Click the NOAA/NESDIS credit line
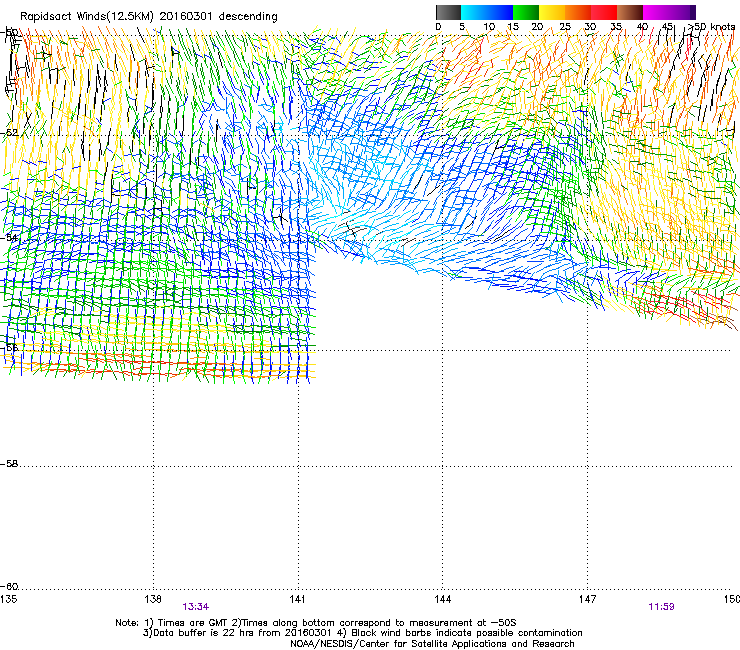 (x=432, y=644)
